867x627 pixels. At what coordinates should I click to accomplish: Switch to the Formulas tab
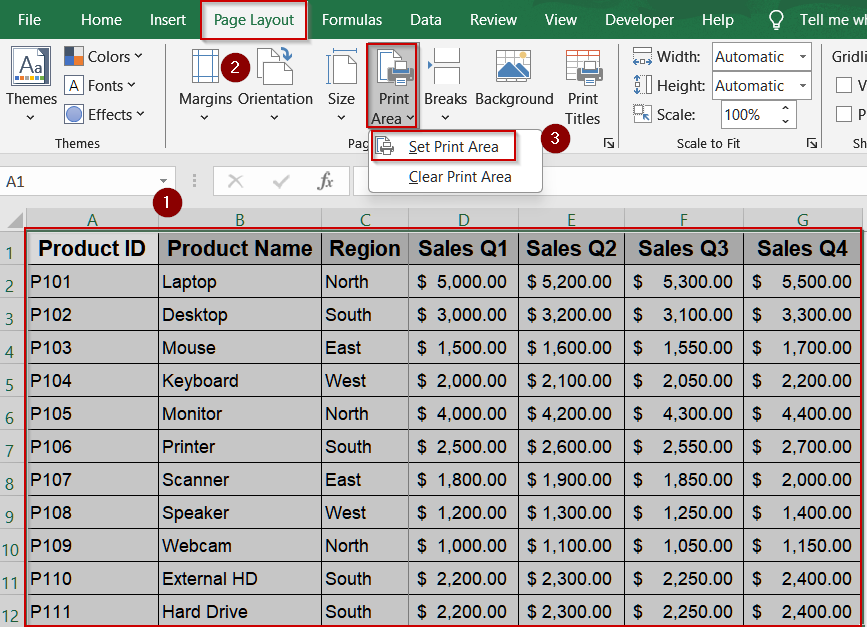point(352,19)
